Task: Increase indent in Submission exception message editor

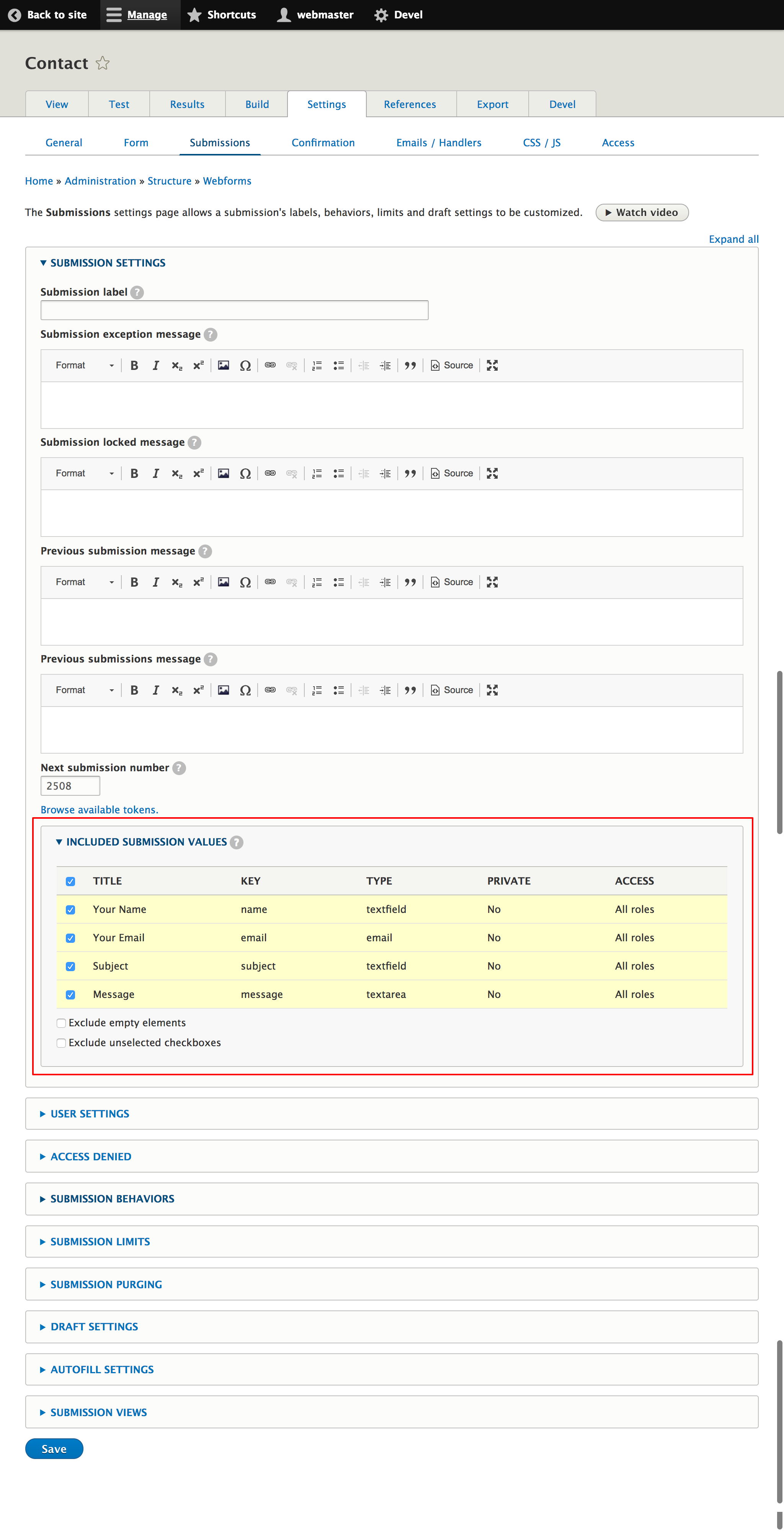Action: (385, 365)
